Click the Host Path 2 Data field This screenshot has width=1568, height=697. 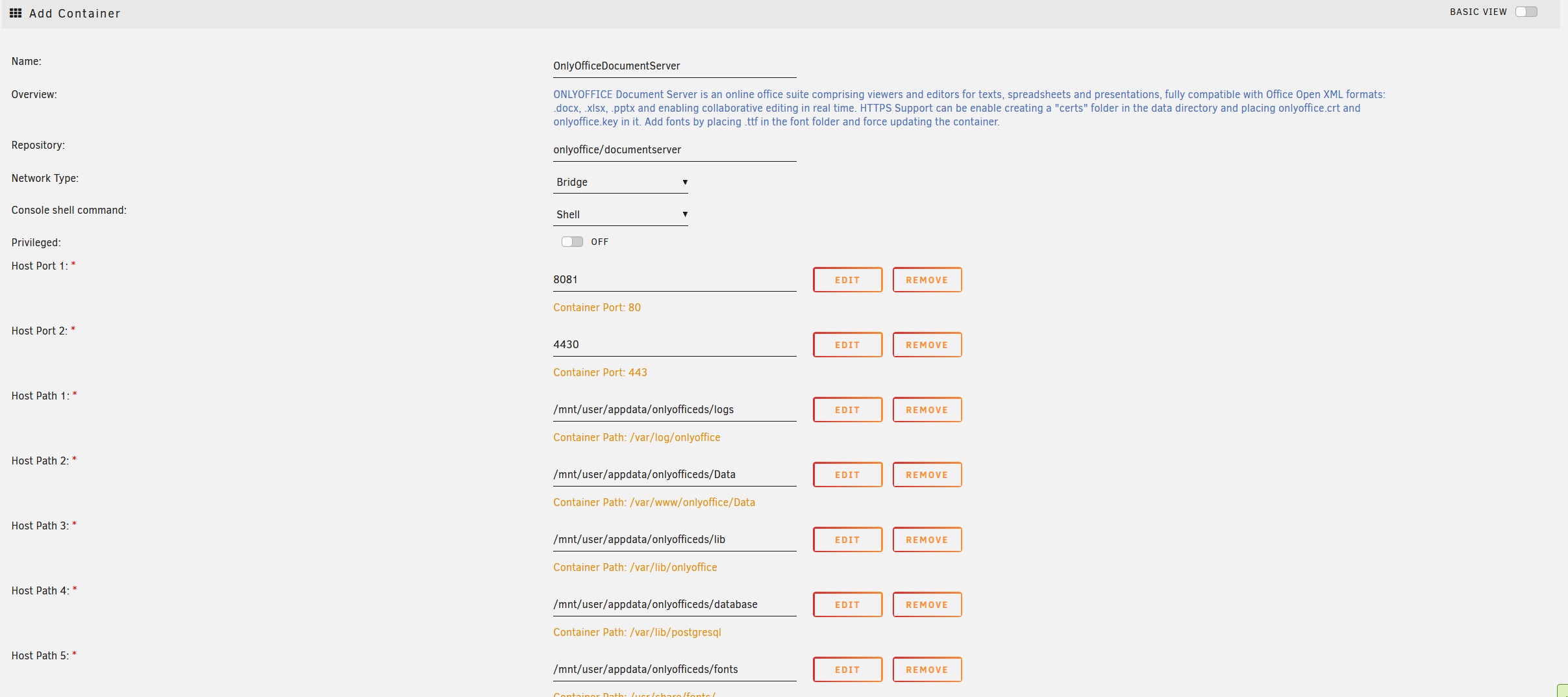pyautogui.click(x=675, y=474)
